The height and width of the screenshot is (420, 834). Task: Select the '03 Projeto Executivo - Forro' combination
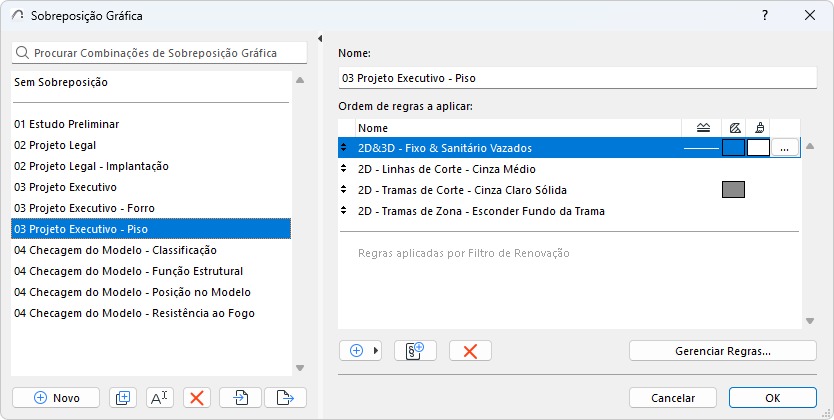point(84,208)
